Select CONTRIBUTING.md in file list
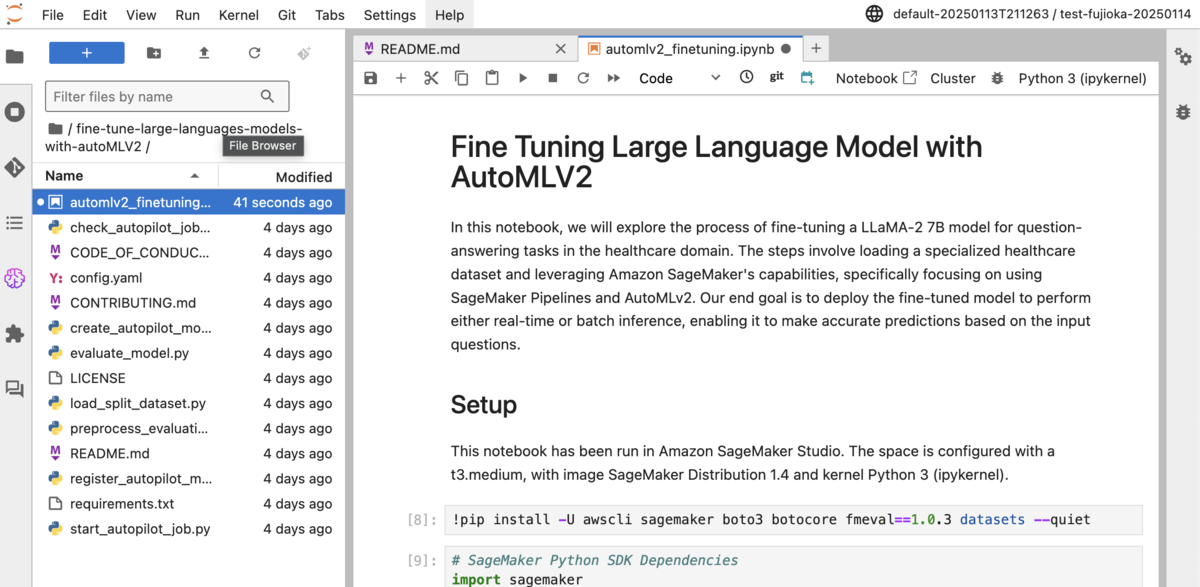The height and width of the screenshot is (587, 1200). (x=189, y=302)
